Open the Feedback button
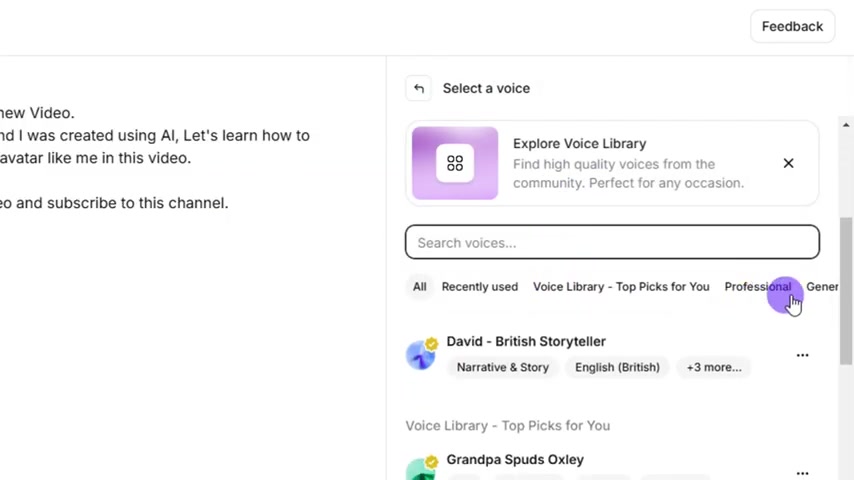The width and height of the screenshot is (854, 480). [792, 26]
